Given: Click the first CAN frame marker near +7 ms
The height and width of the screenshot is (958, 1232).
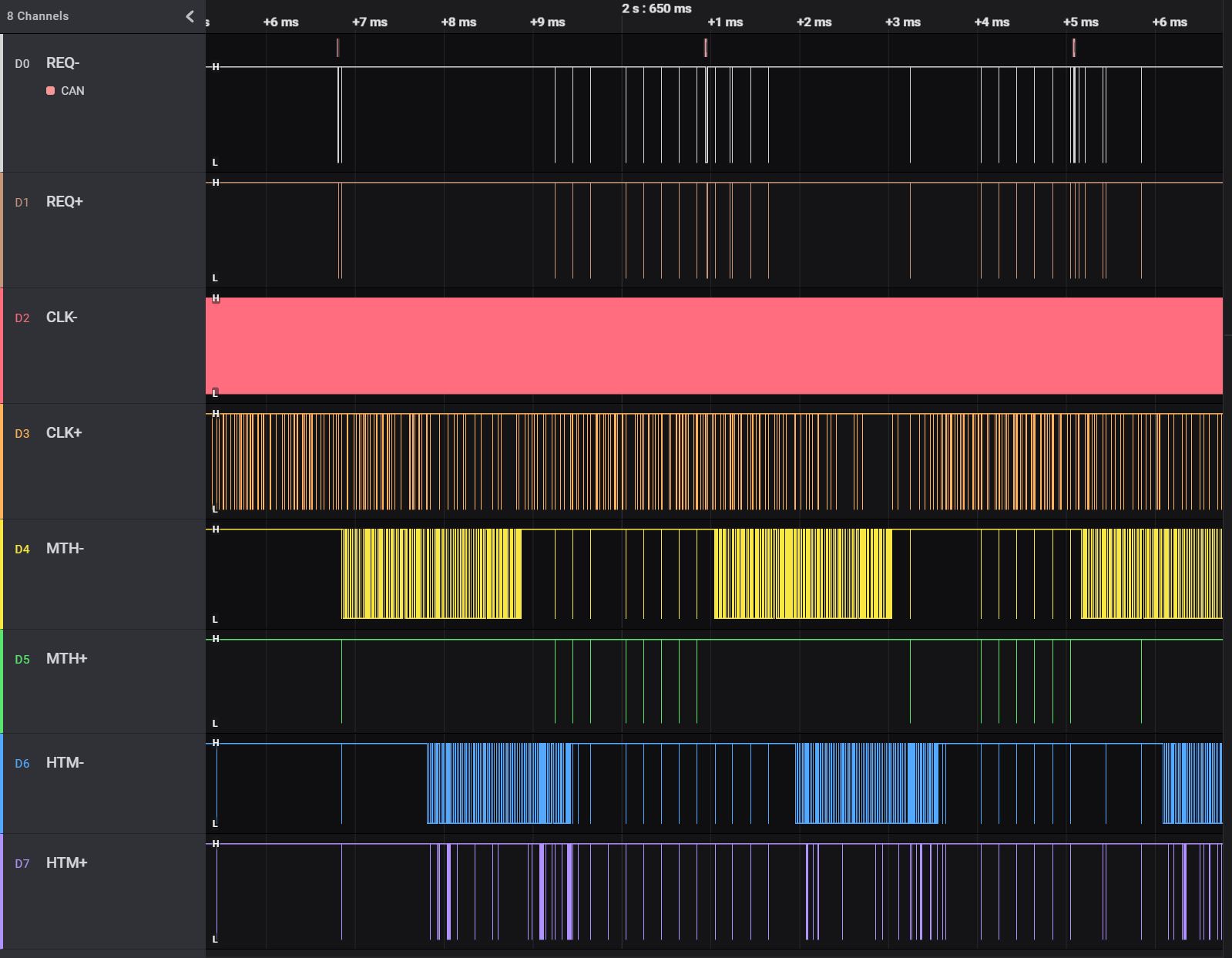Looking at the screenshot, I should pos(337,48).
